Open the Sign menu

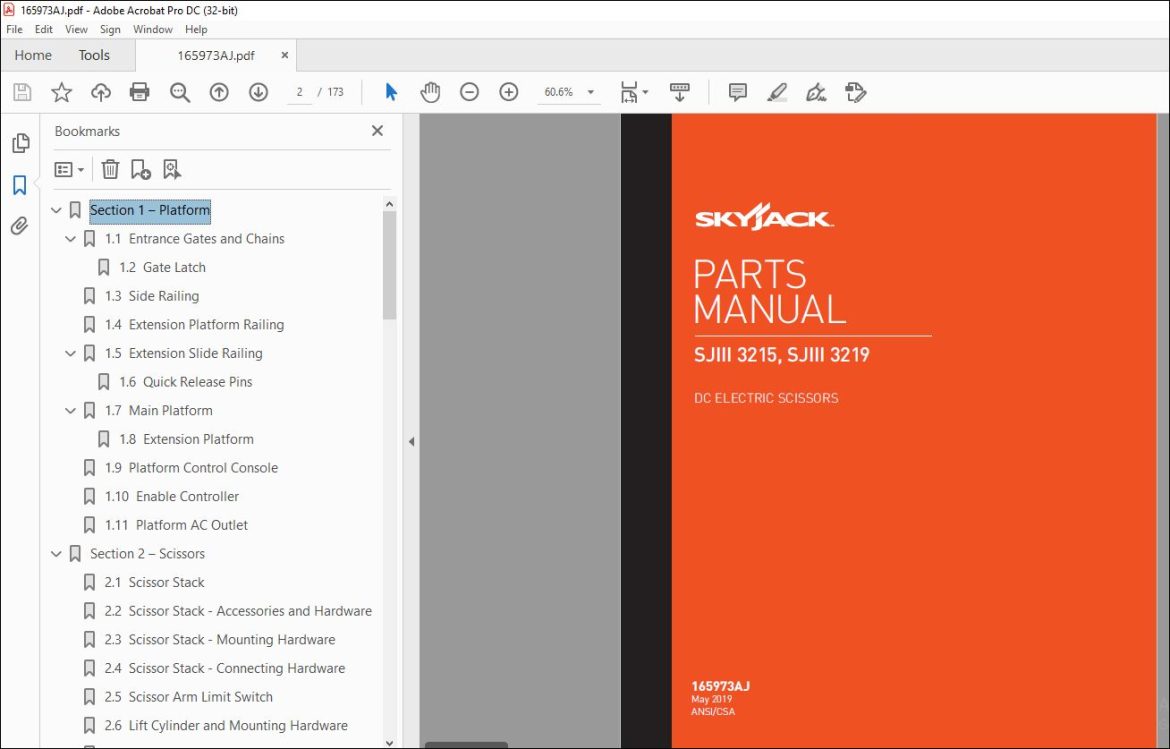[110, 29]
